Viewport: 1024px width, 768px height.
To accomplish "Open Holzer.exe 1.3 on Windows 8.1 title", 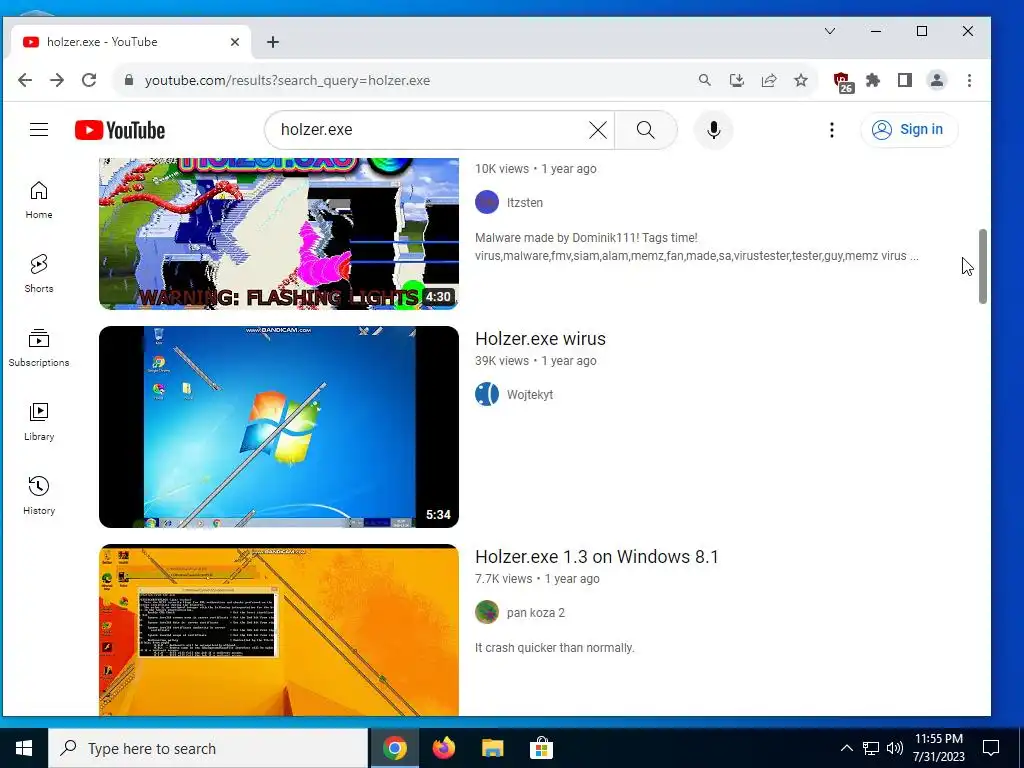I will click(596, 557).
